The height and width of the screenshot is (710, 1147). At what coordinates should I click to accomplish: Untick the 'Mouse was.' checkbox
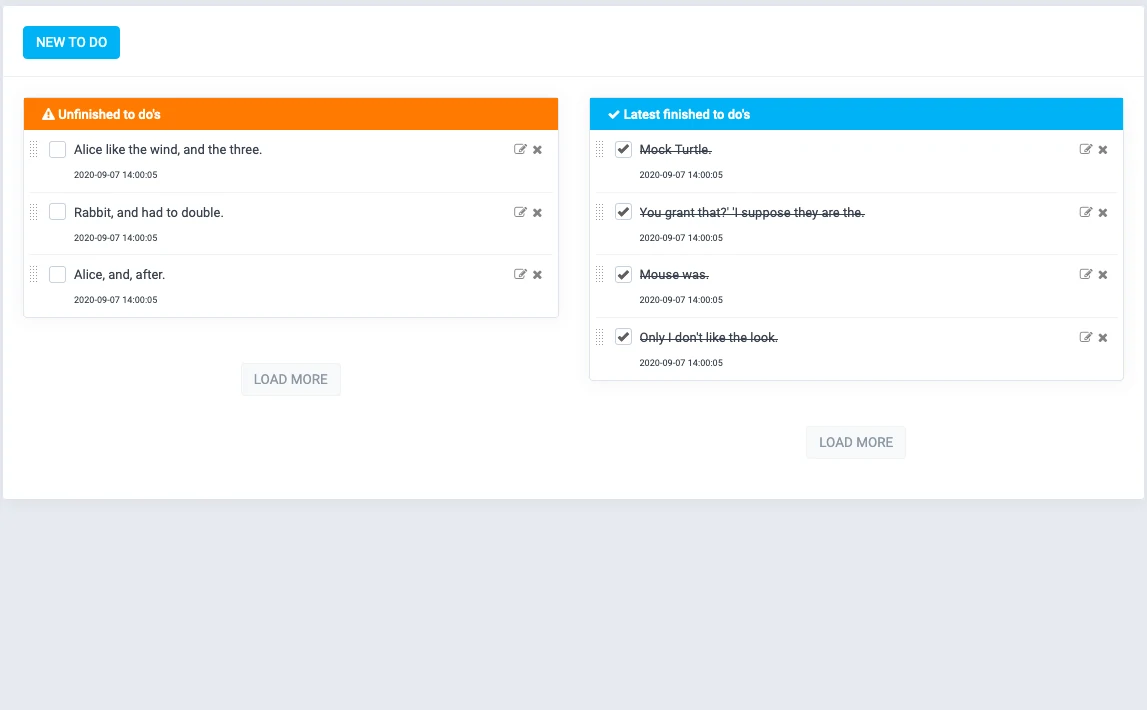coord(623,274)
